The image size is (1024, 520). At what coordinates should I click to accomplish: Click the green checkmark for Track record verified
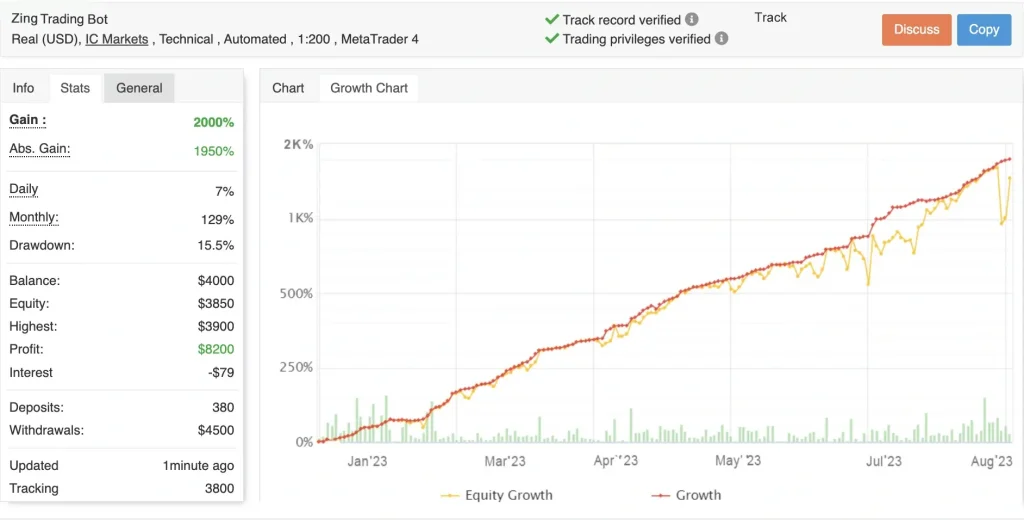click(x=551, y=19)
